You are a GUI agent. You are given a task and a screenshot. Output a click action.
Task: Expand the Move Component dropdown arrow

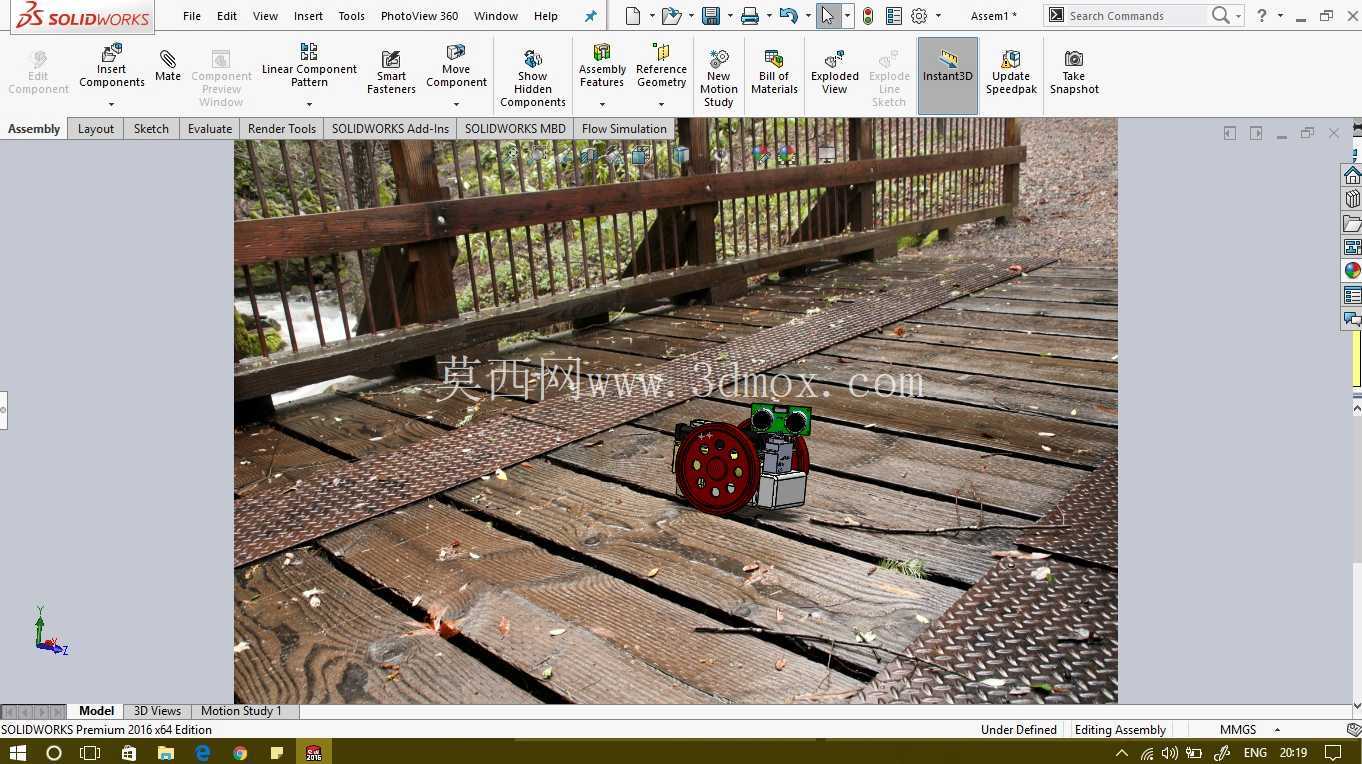pyautogui.click(x=456, y=104)
